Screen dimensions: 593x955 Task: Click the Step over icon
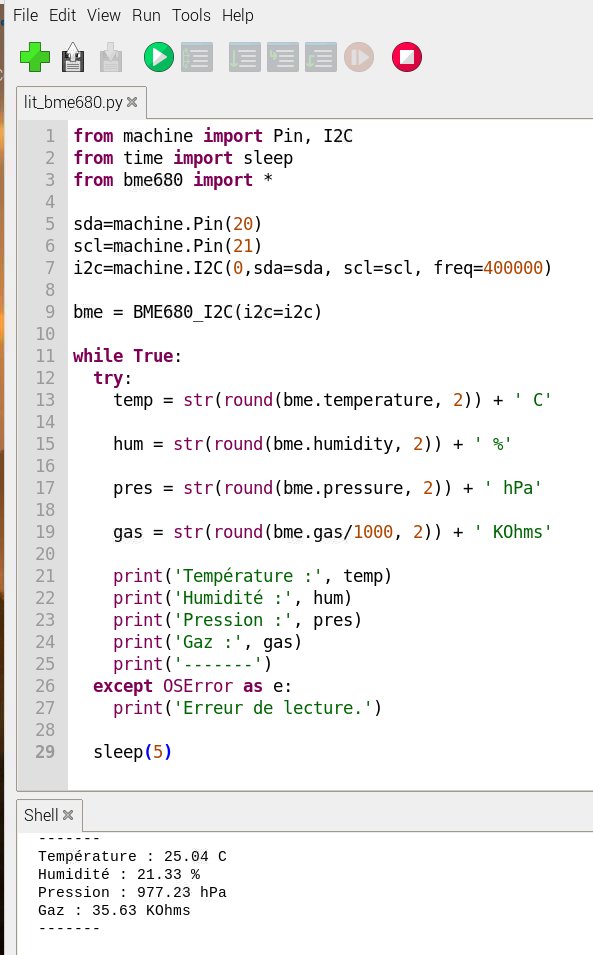pyautogui.click(x=245, y=57)
